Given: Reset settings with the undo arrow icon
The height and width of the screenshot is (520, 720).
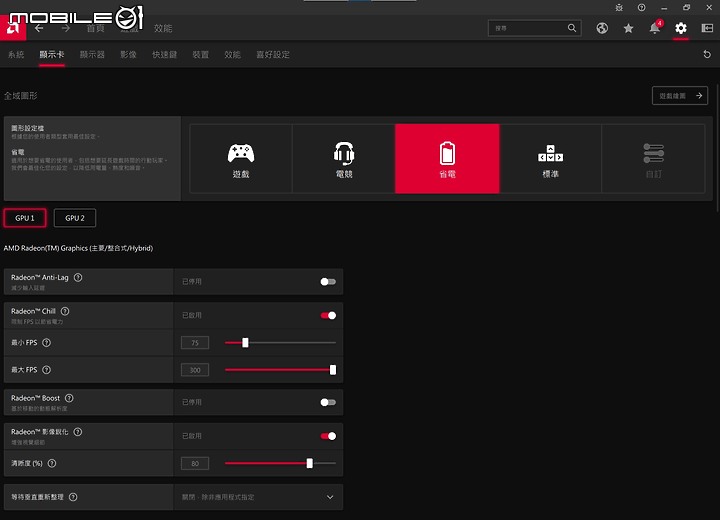Looking at the screenshot, I should (x=707, y=54).
